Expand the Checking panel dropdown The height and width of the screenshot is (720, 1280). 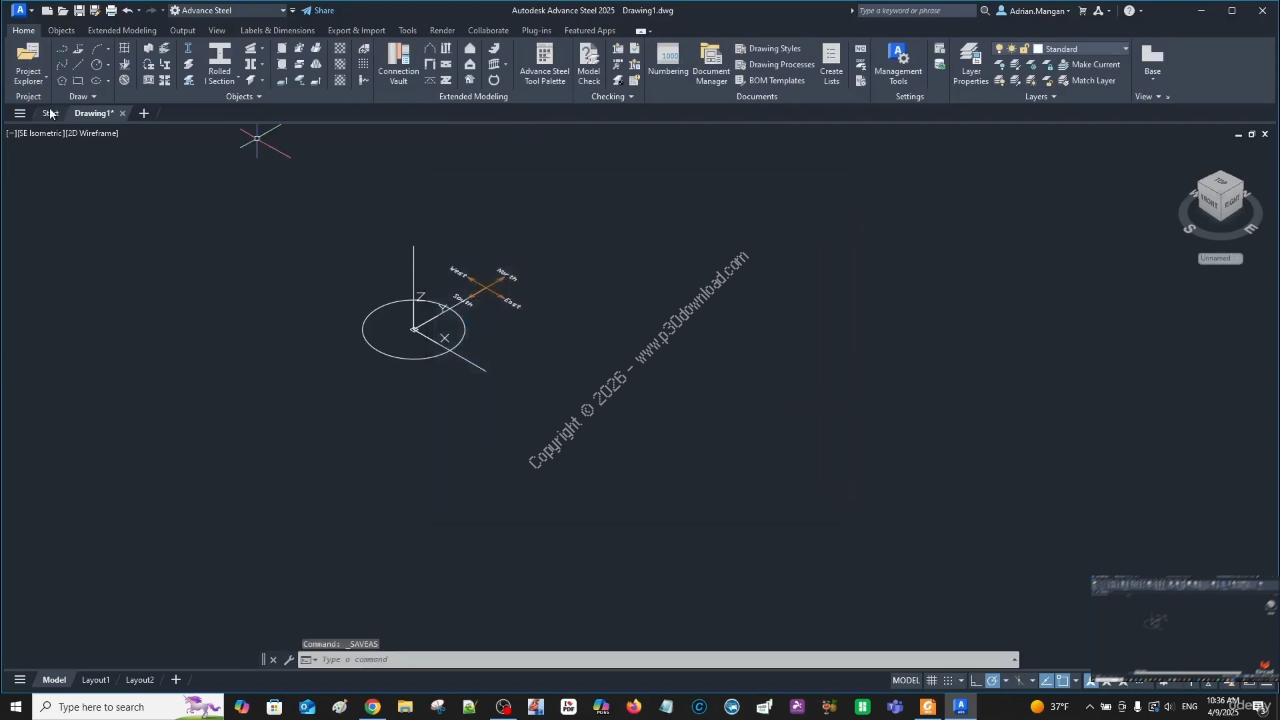(612, 96)
